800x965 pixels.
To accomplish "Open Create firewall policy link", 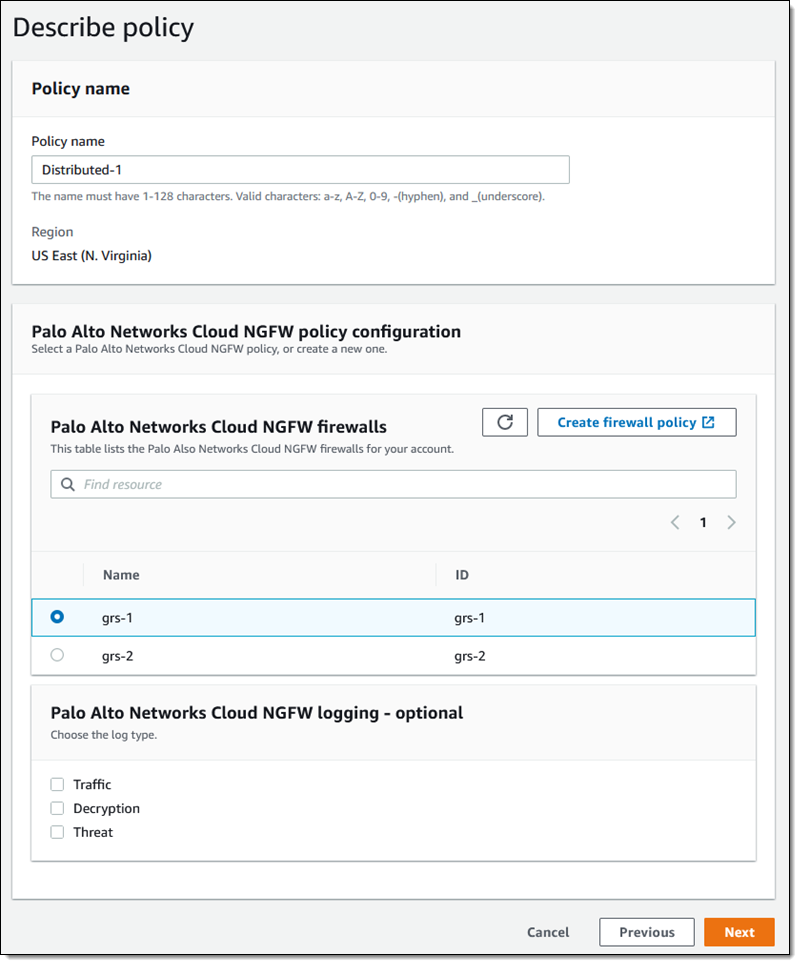I will [x=626, y=423].
